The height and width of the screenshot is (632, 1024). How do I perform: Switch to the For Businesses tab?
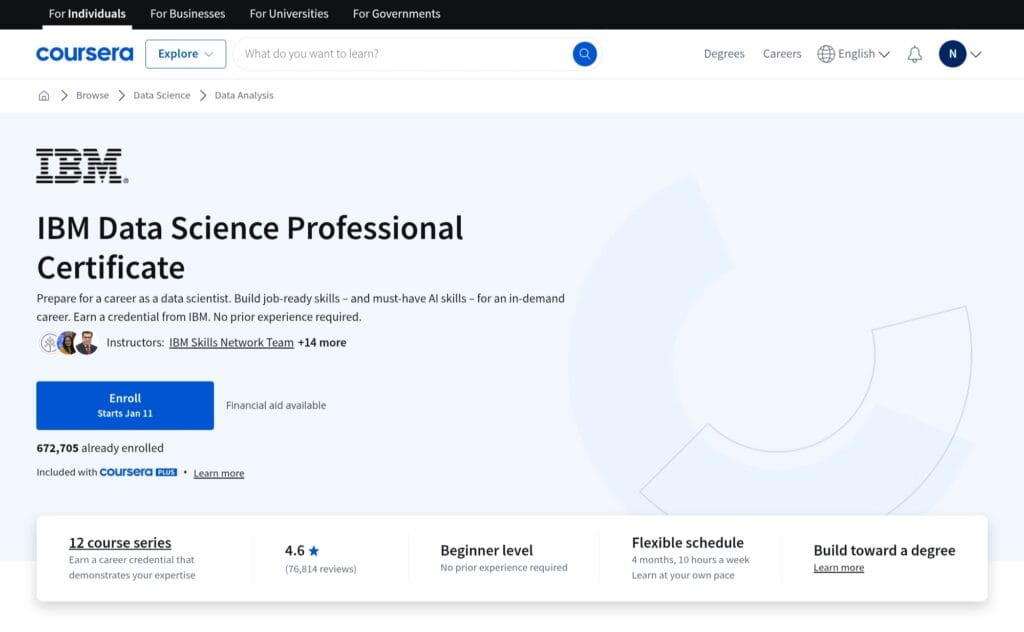pyautogui.click(x=187, y=14)
